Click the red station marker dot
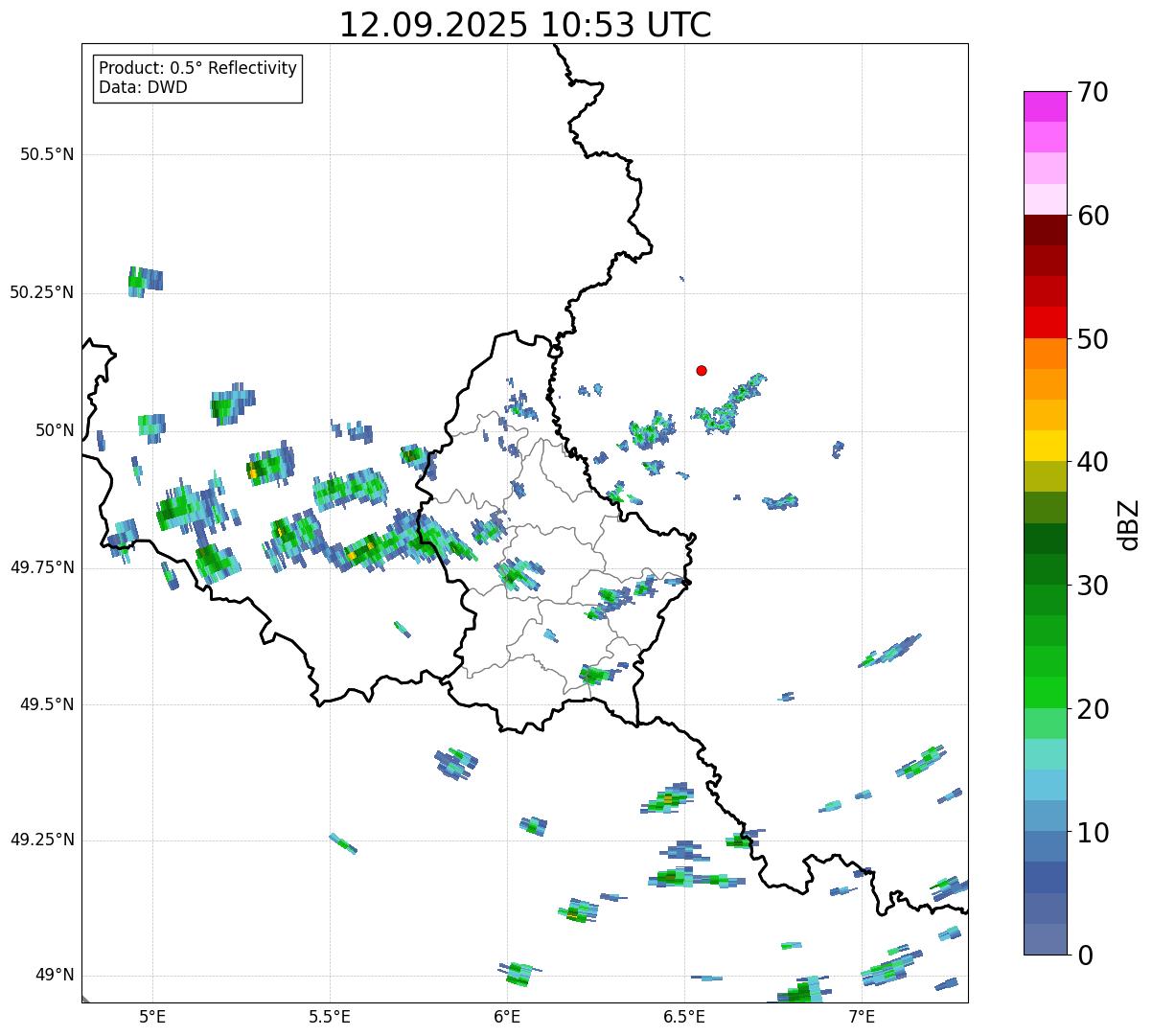The image size is (1152, 1036). (702, 371)
